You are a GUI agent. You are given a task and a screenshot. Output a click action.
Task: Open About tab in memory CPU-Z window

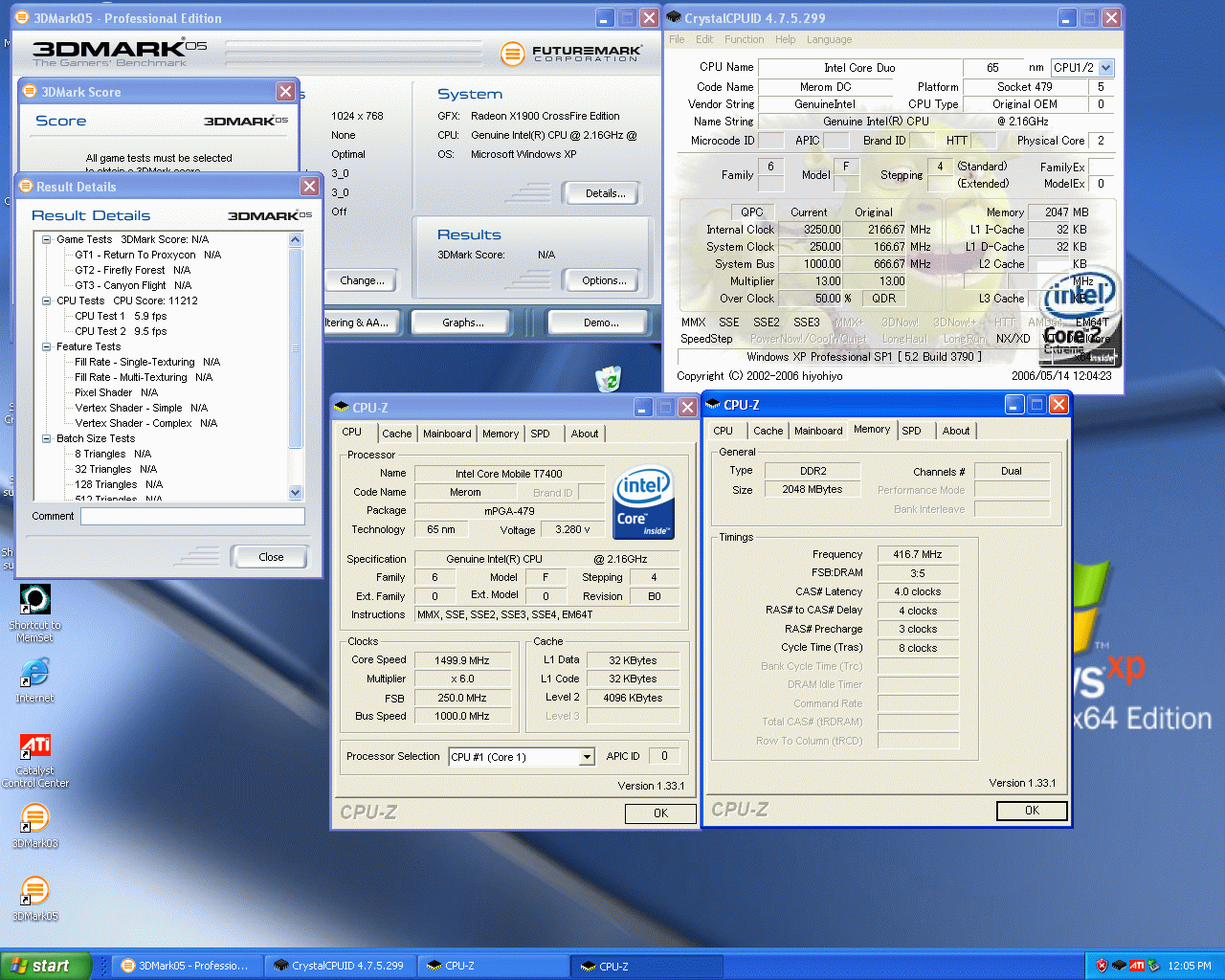(x=956, y=431)
